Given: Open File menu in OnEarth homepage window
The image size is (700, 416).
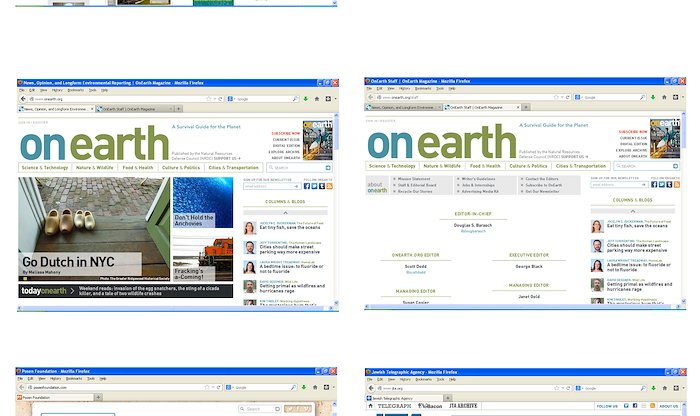Looking at the screenshot, I should [x=21, y=90].
